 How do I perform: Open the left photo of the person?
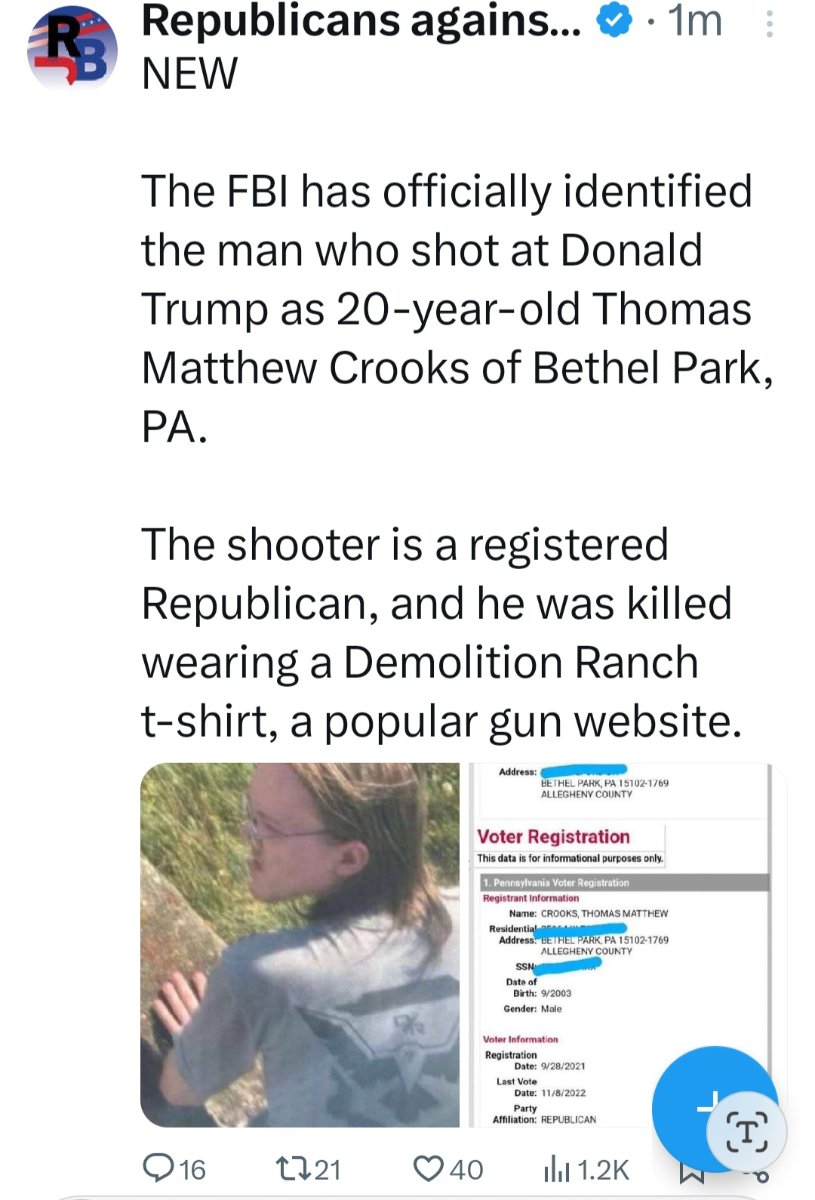300,945
